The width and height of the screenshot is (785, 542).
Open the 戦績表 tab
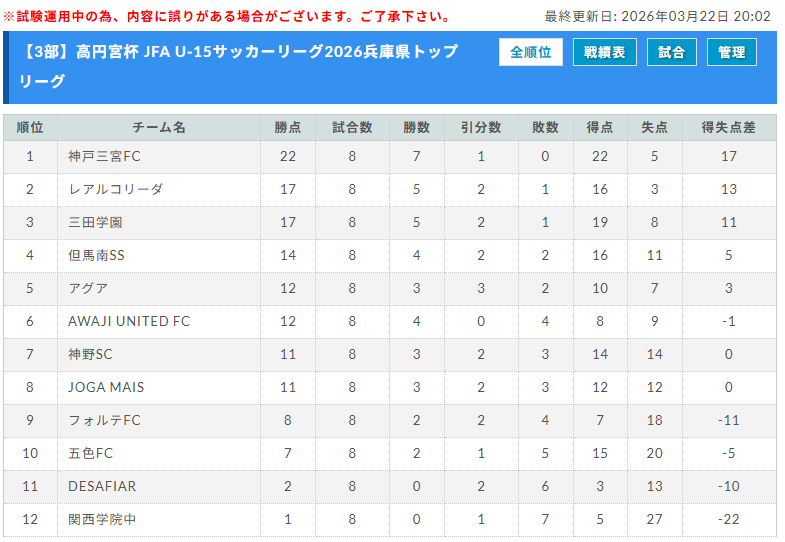[605, 53]
